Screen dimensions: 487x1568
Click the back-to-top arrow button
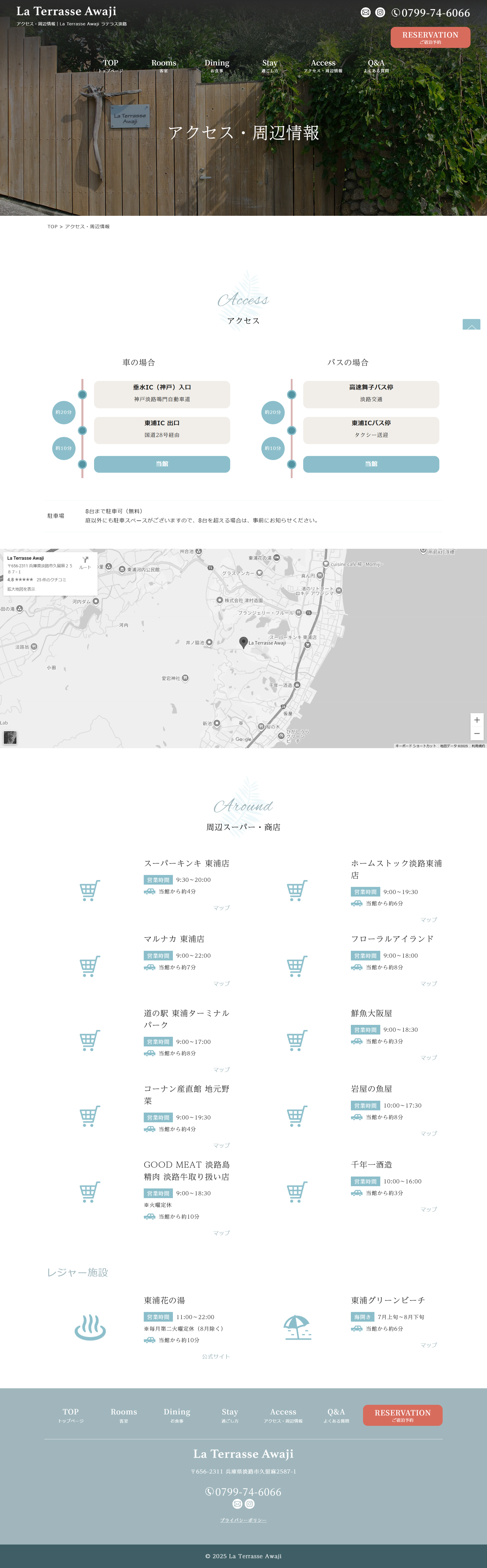(x=471, y=325)
